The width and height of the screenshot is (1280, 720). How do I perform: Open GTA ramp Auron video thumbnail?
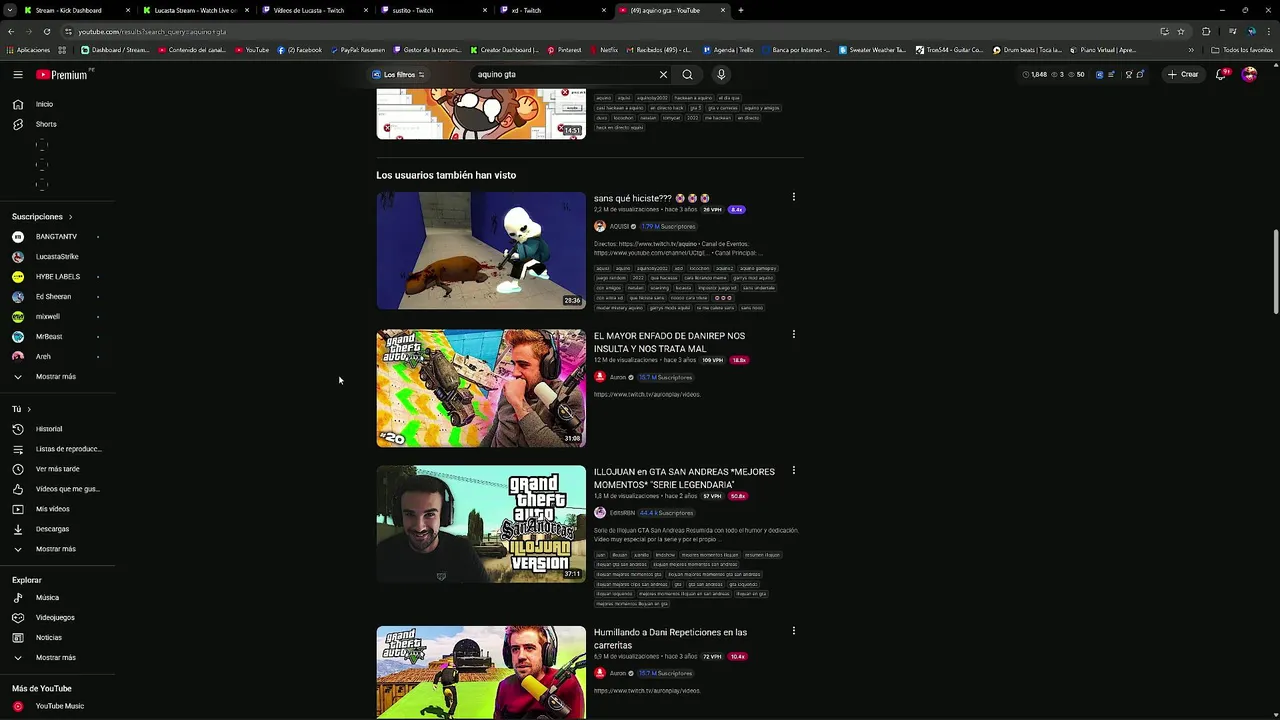(481, 388)
